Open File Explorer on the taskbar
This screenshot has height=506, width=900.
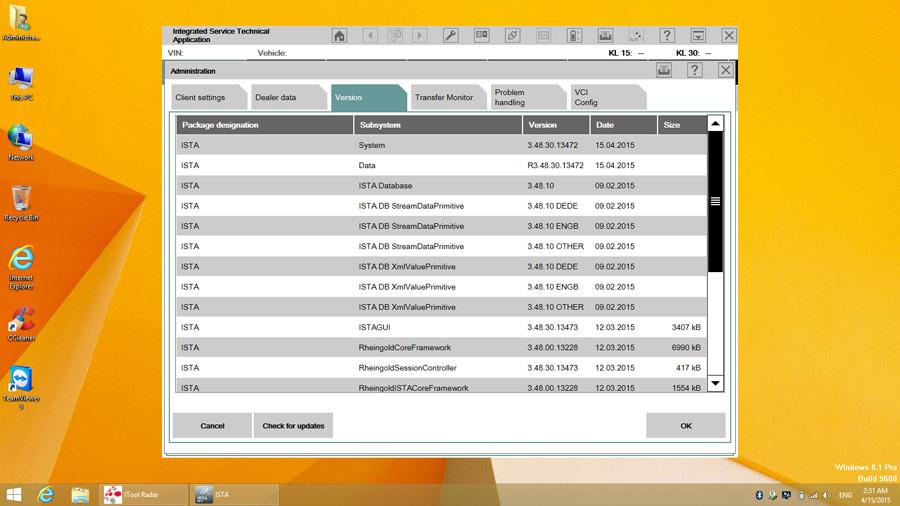pyautogui.click(x=80, y=495)
